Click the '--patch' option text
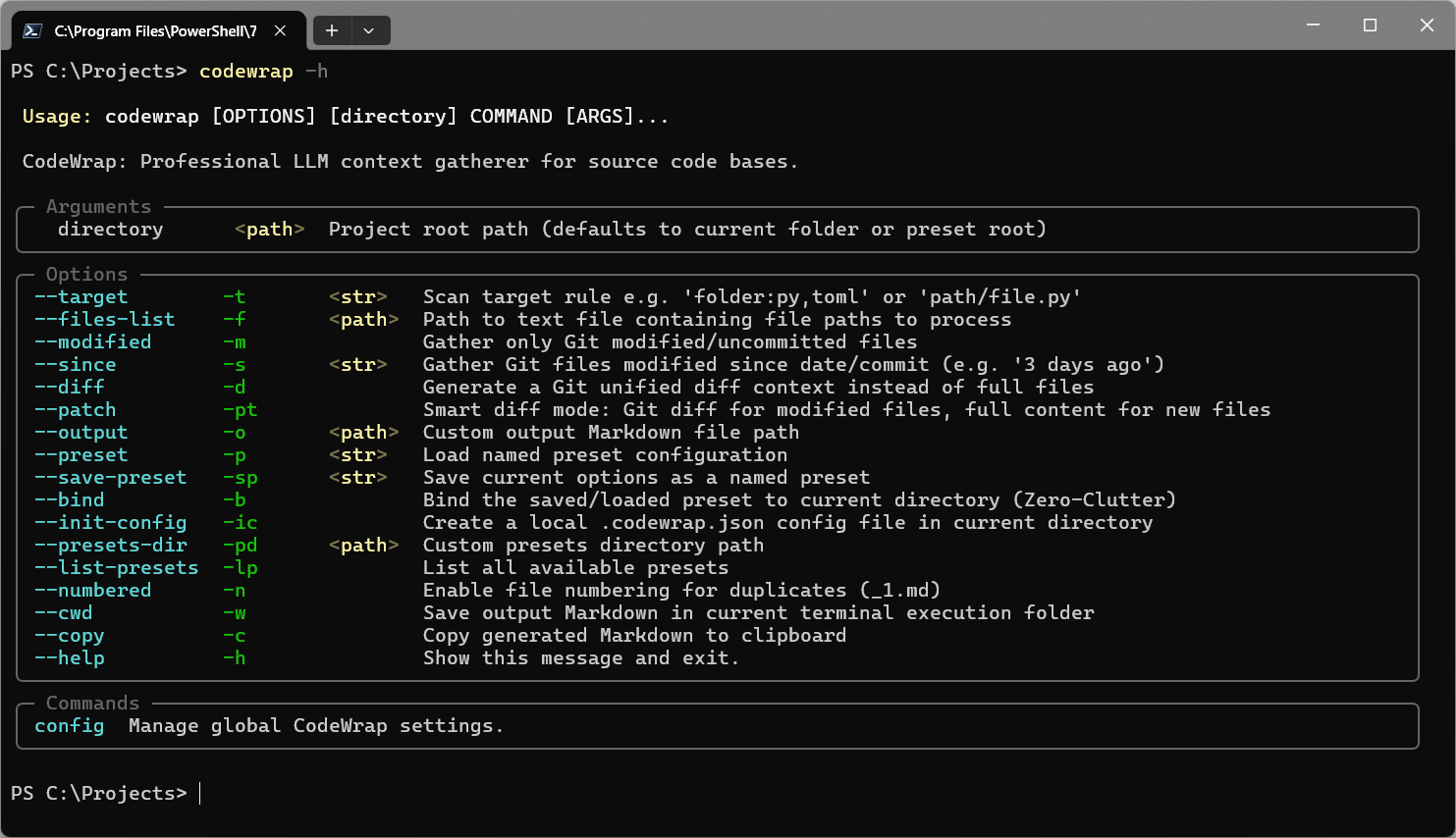This screenshot has width=1456, height=838. pos(76,410)
